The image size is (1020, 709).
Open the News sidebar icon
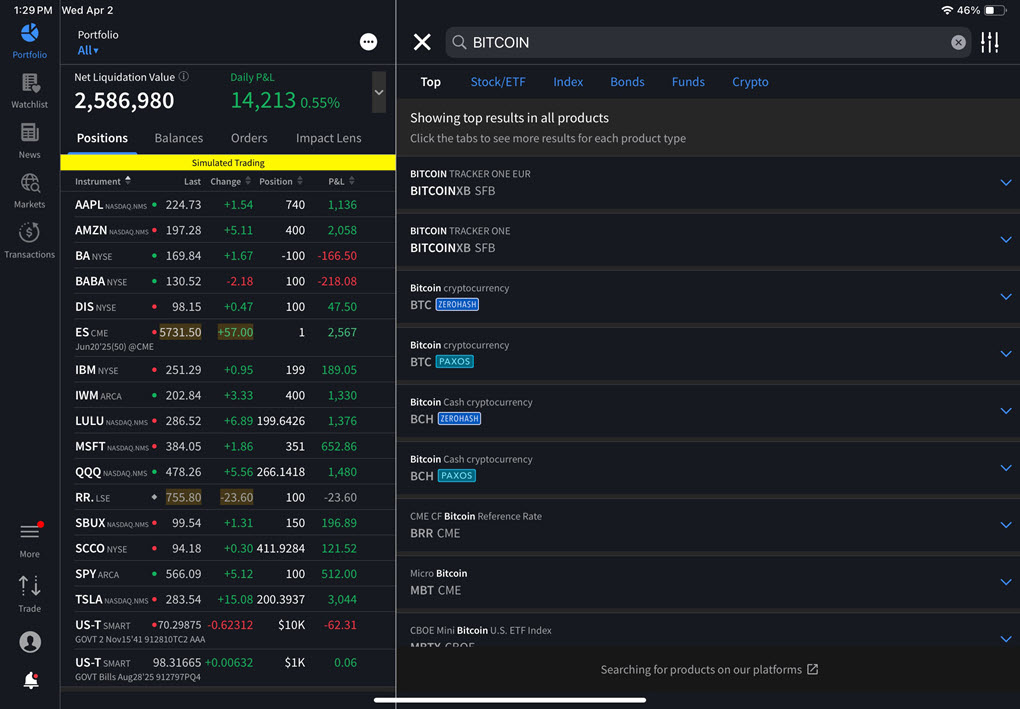point(30,134)
